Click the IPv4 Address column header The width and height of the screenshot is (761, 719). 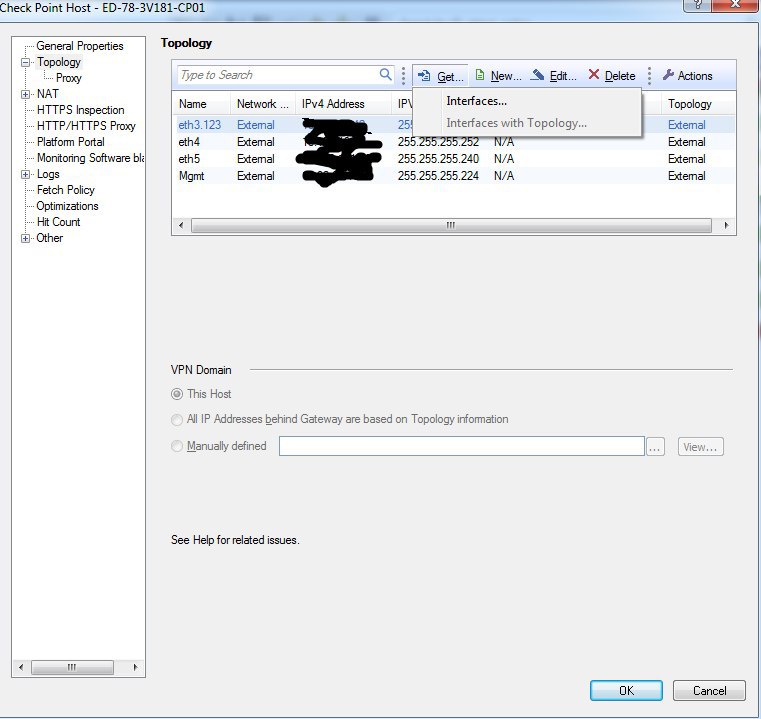pos(343,104)
